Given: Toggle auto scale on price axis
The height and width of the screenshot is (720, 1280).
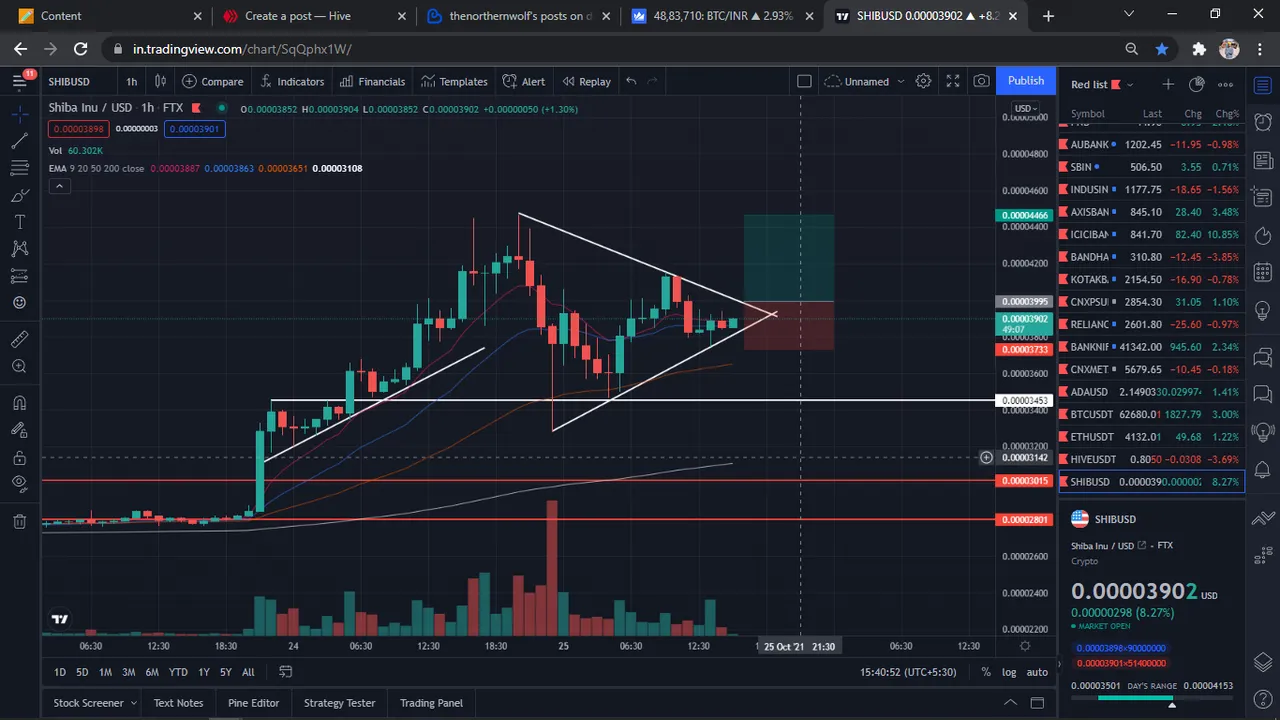Looking at the screenshot, I should 1037,672.
